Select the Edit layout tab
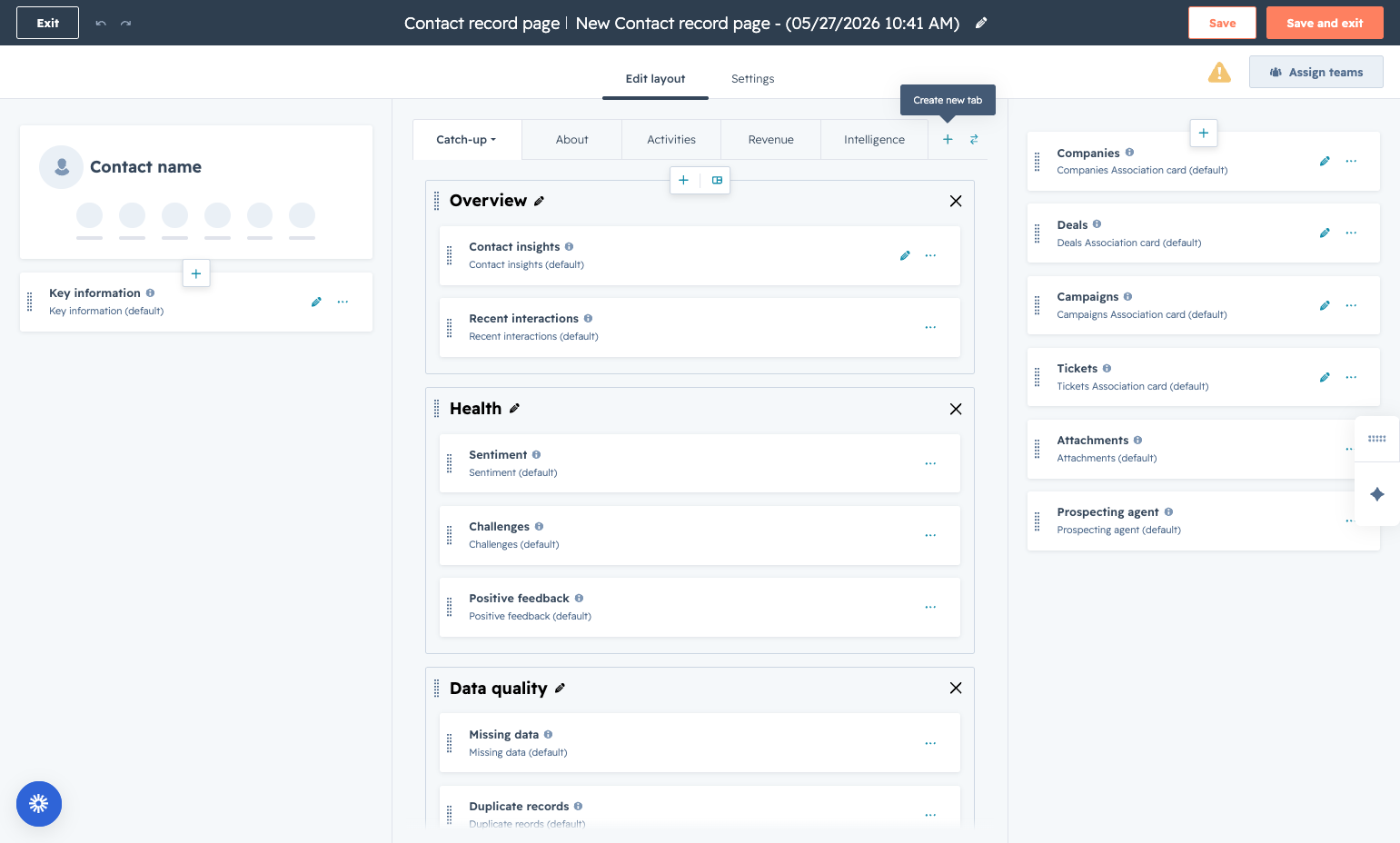 (x=655, y=79)
